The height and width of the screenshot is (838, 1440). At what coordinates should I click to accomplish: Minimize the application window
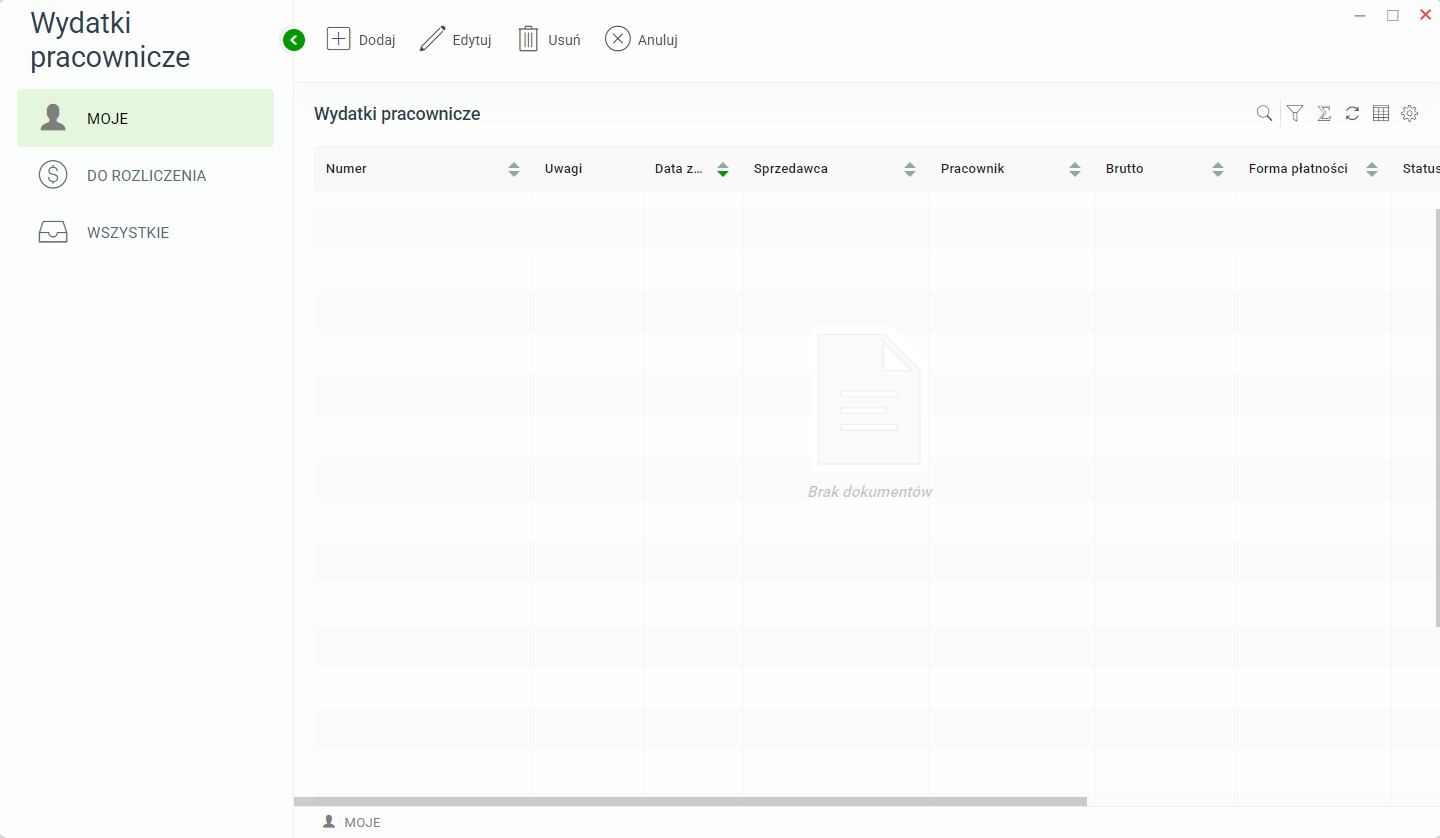[1360, 15]
